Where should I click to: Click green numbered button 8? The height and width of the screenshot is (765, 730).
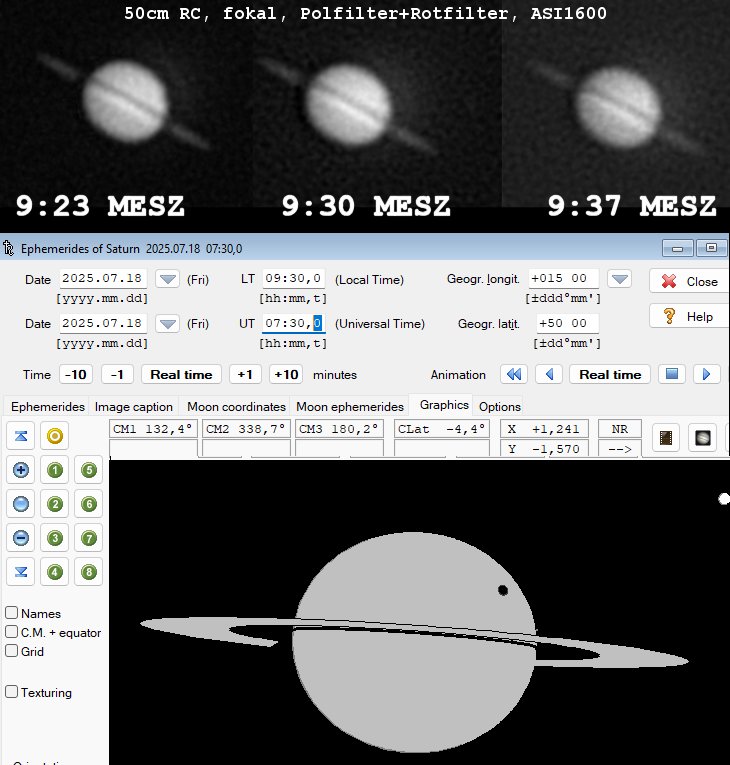pyautogui.click(x=90, y=572)
